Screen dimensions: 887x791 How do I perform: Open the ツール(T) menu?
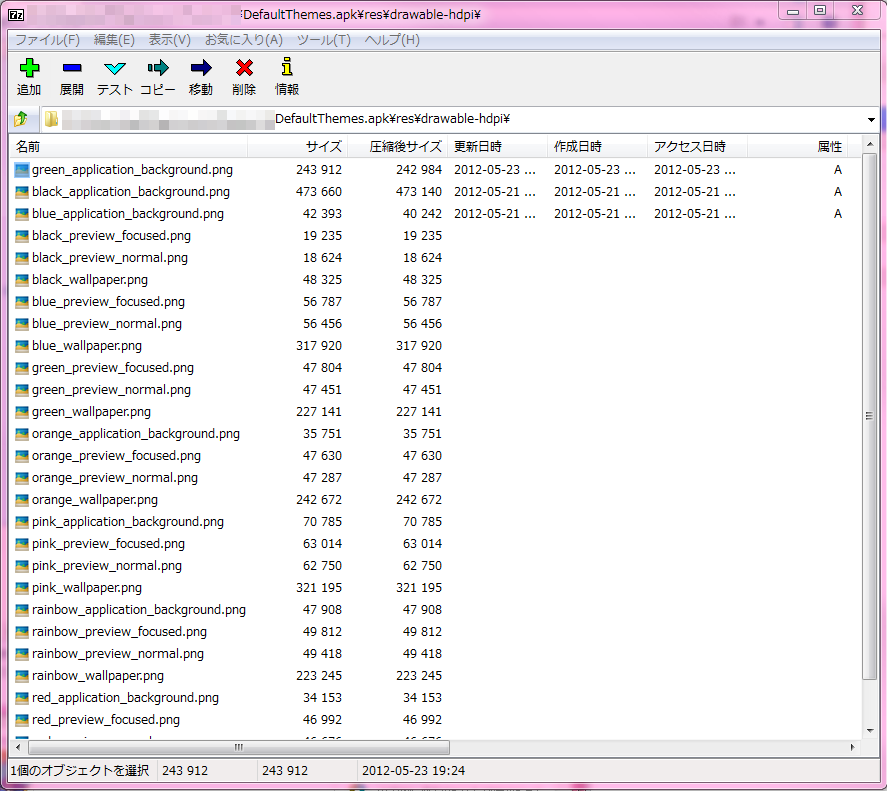(x=324, y=40)
